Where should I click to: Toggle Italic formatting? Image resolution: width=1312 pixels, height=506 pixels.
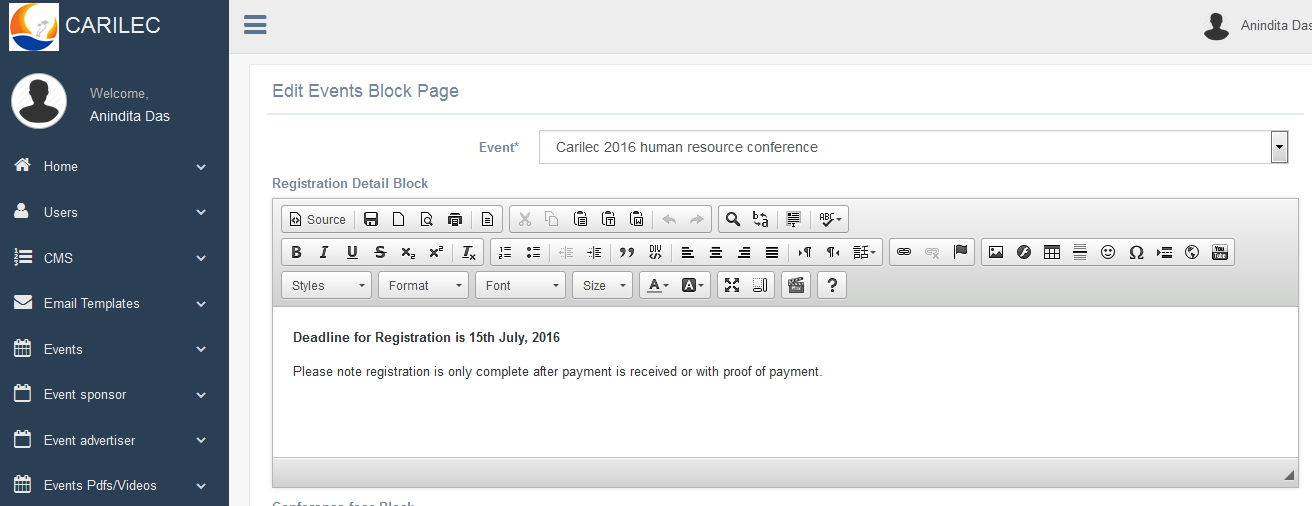[324, 252]
